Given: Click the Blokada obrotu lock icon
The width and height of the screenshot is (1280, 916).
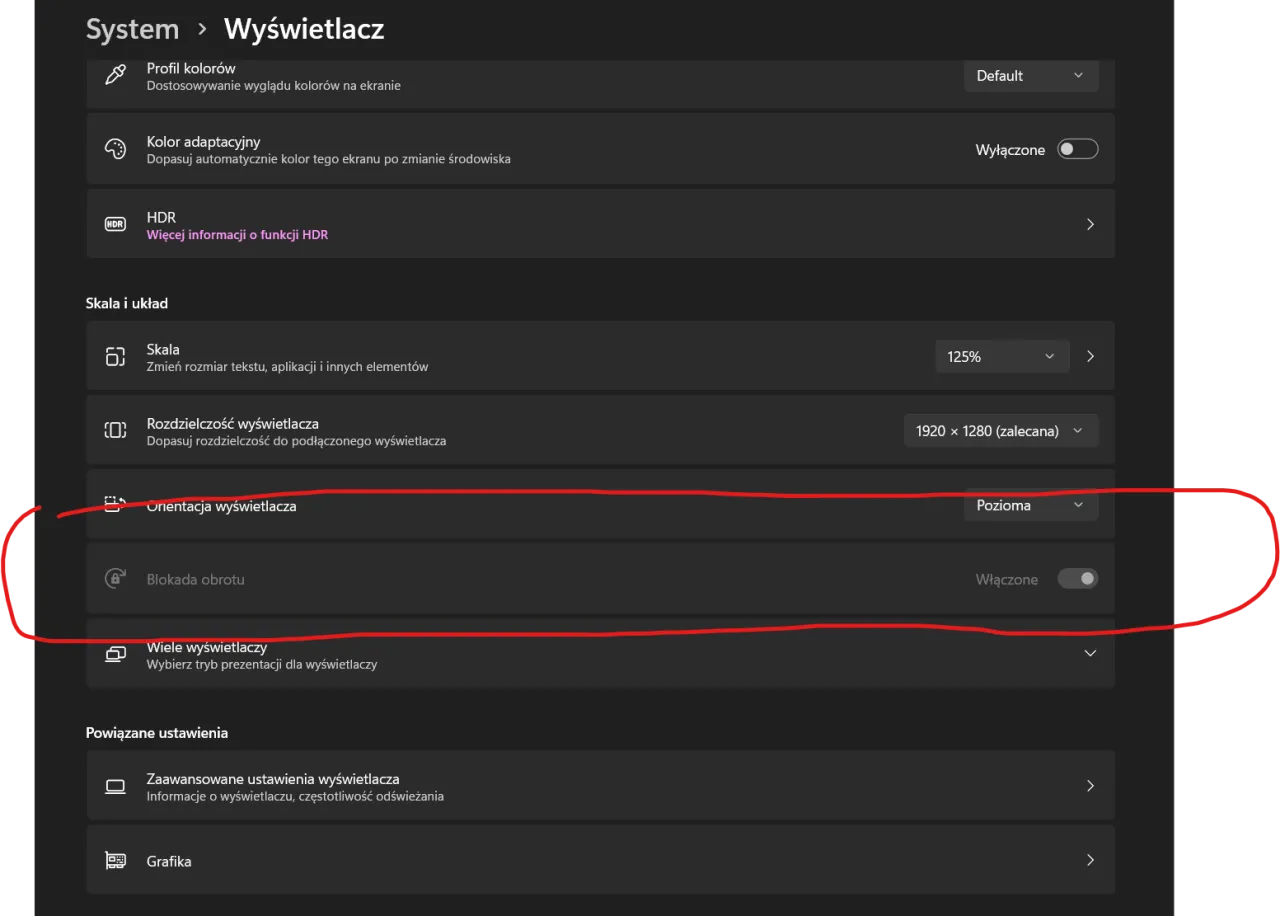Looking at the screenshot, I should click(x=115, y=578).
